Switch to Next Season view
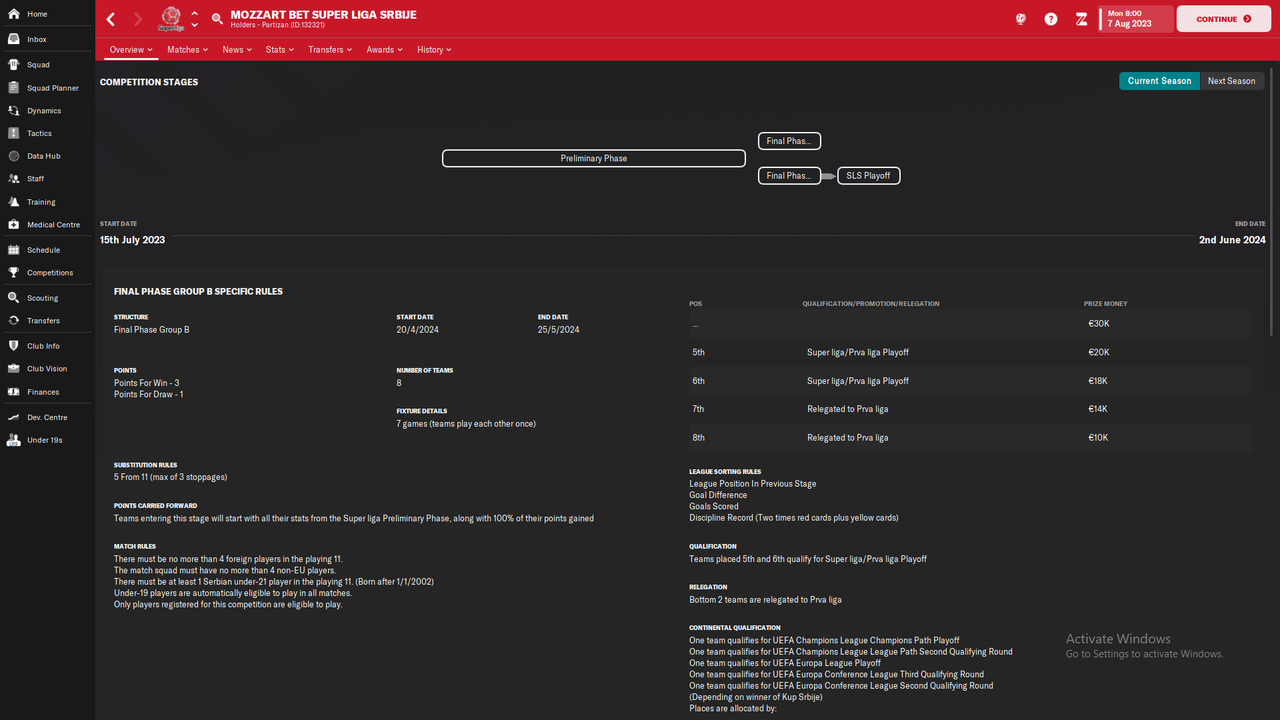 point(1231,81)
